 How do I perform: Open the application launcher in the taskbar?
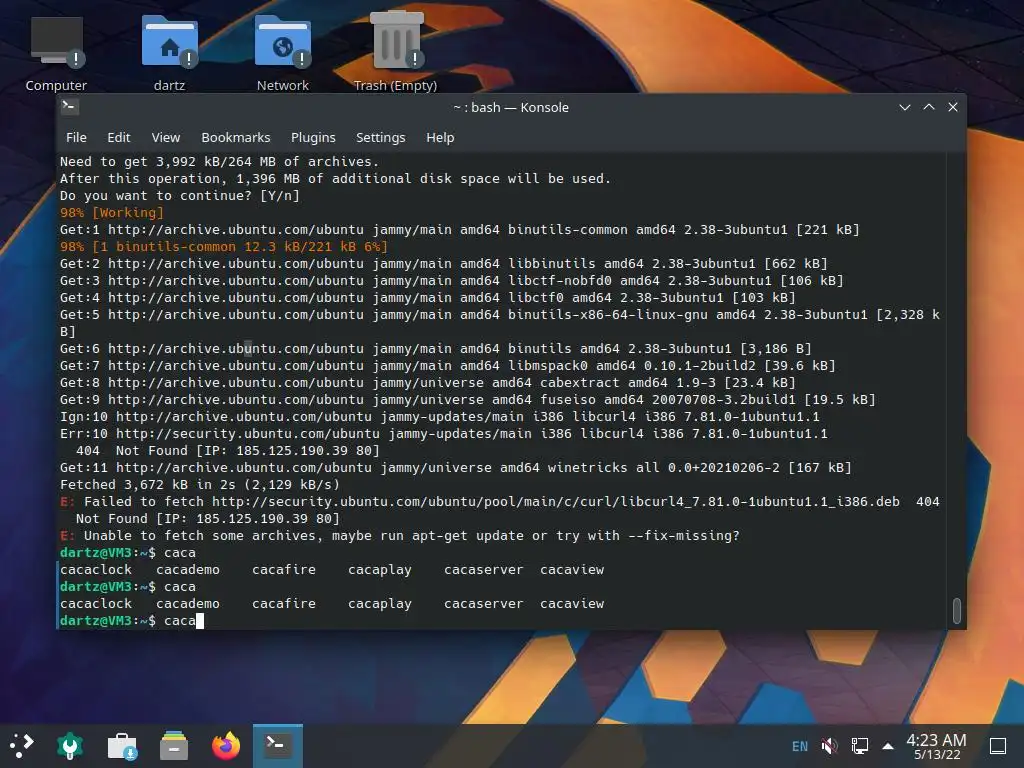(x=21, y=745)
